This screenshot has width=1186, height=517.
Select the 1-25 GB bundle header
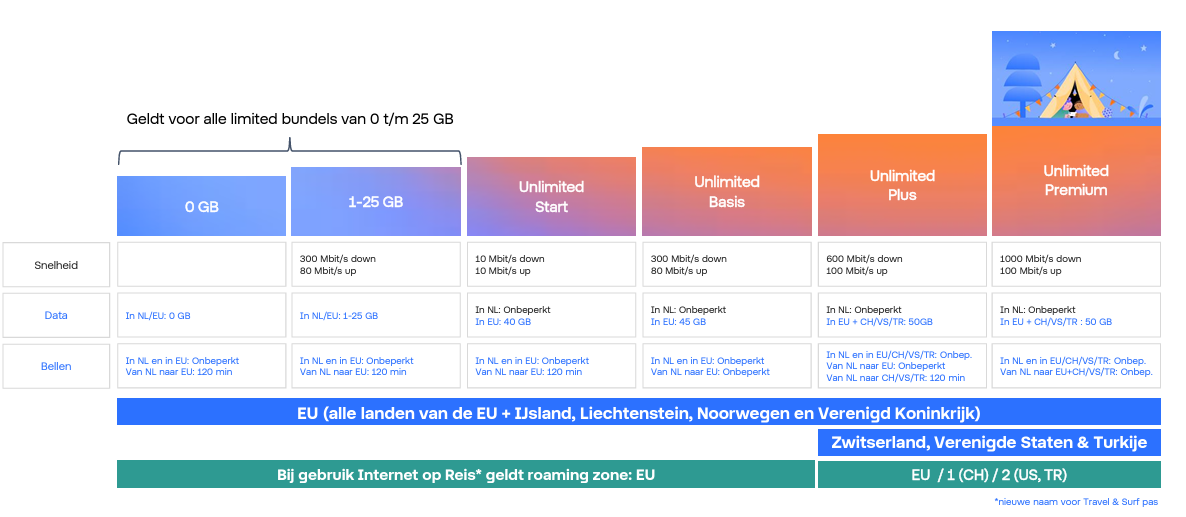point(376,202)
